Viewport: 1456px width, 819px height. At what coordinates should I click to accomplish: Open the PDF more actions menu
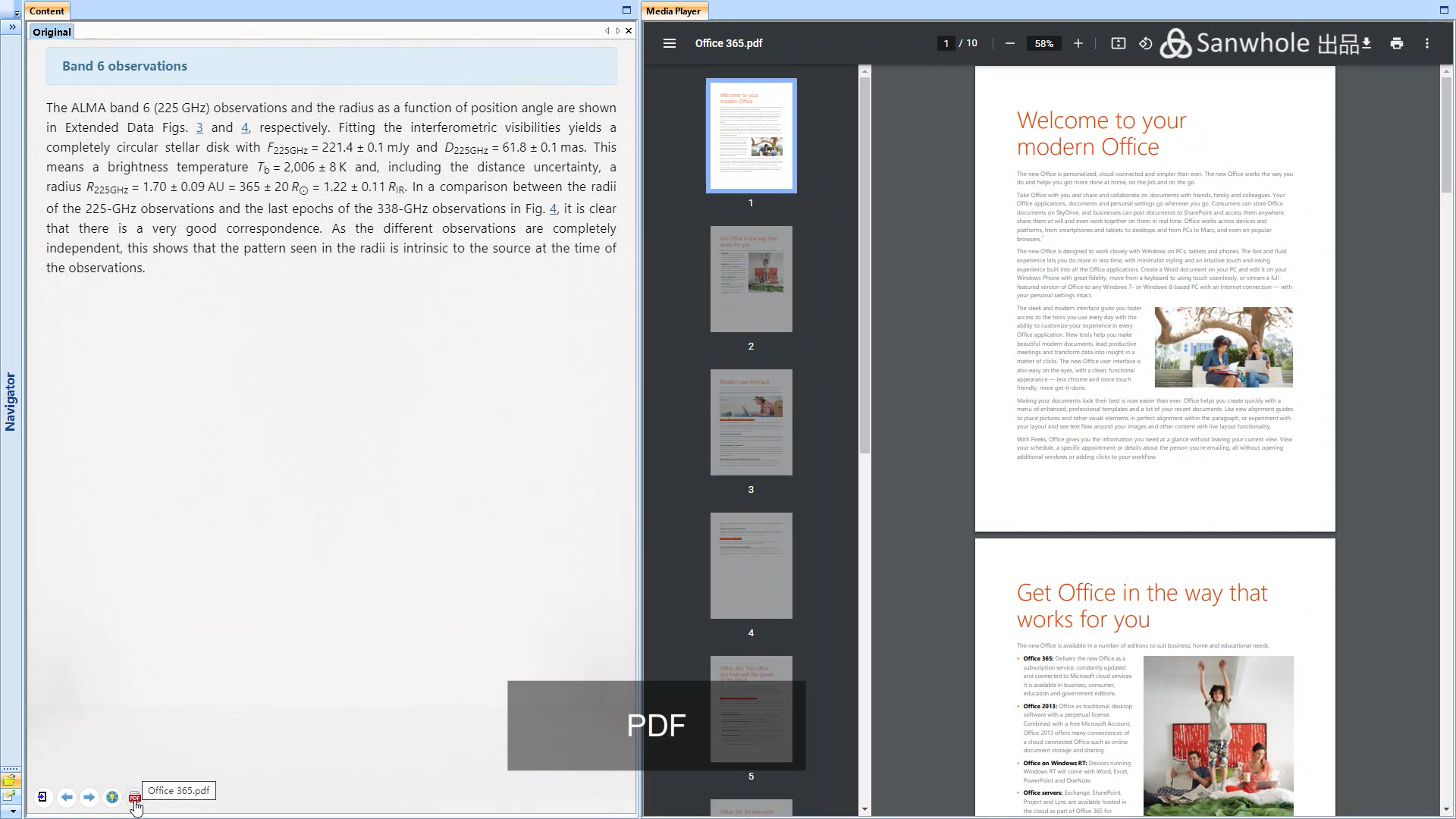tap(1426, 43)
